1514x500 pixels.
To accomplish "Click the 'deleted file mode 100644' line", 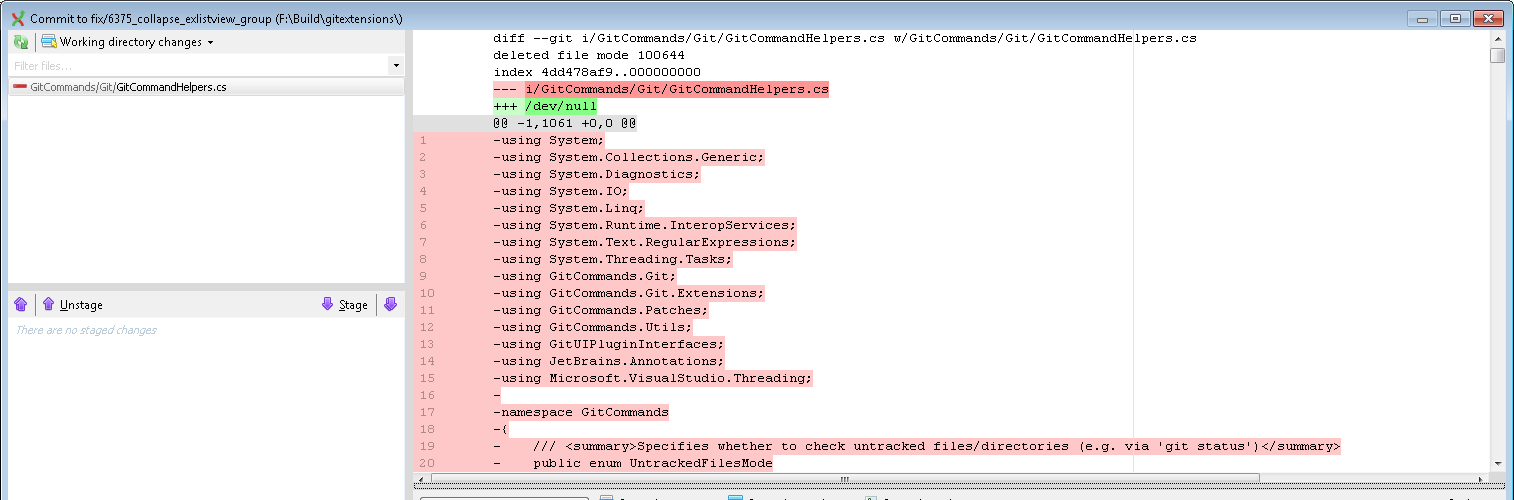I will [589, 55].
